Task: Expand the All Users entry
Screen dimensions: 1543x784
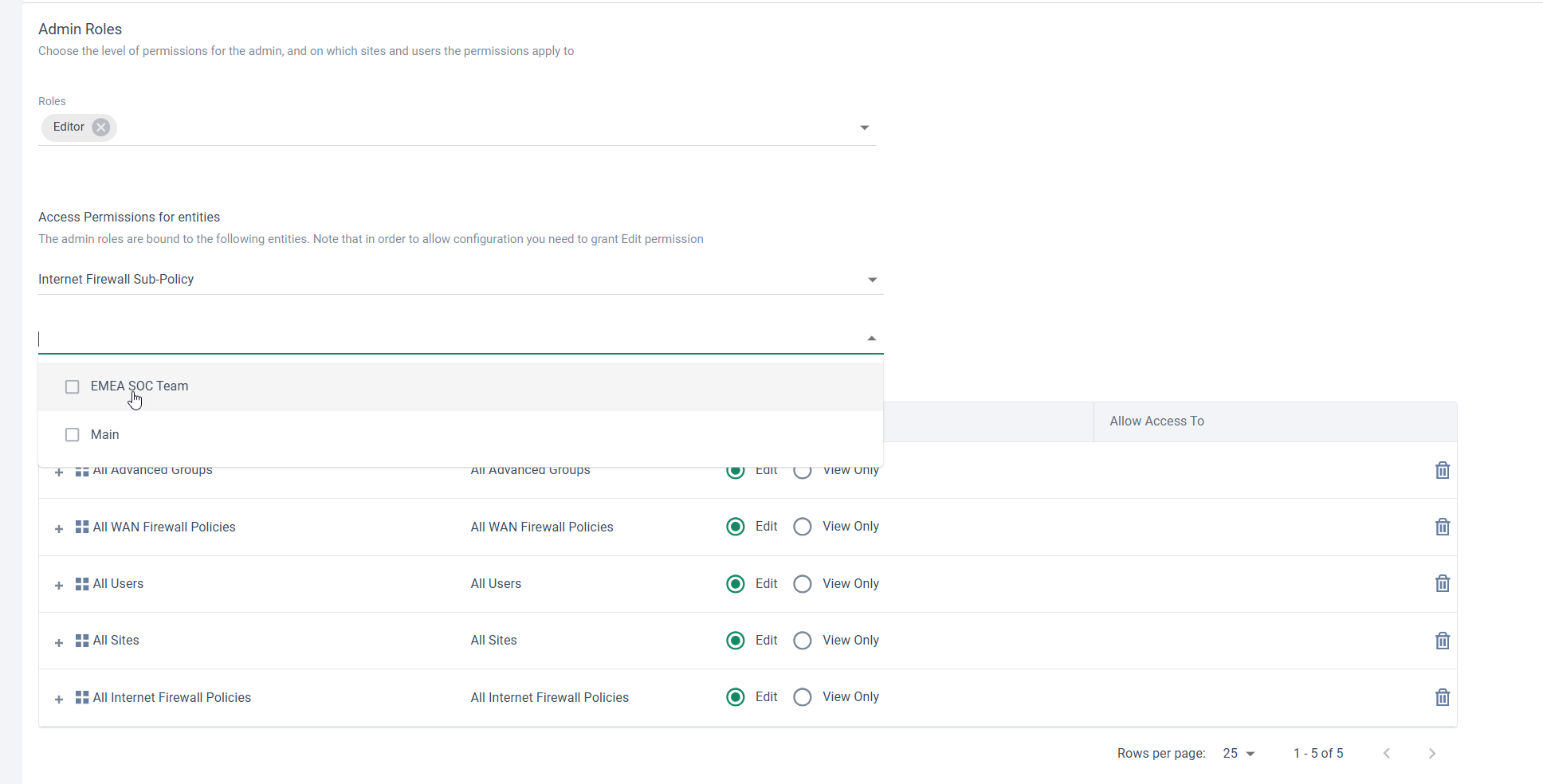Action: click(57, 586)
